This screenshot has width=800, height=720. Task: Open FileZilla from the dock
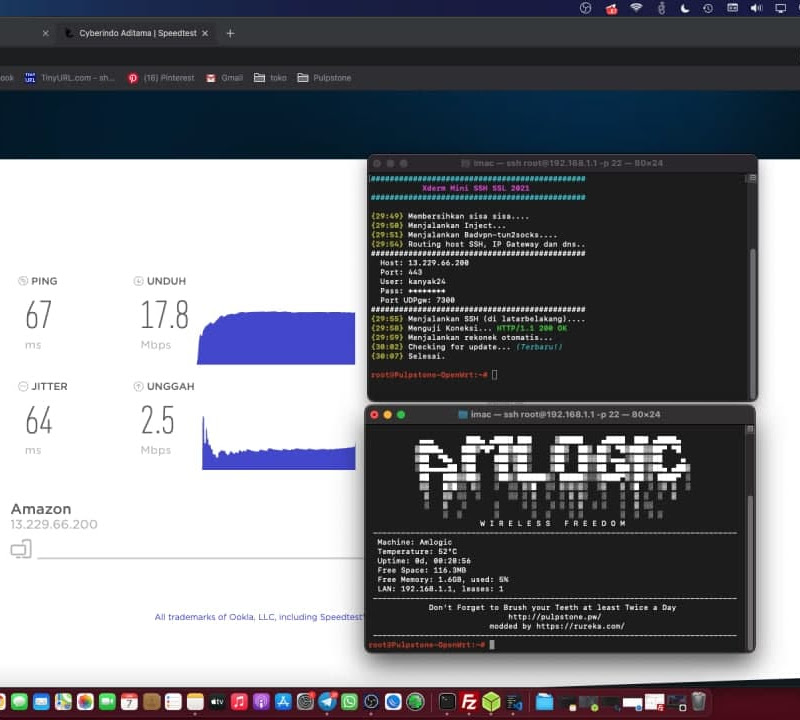pos(469,702)
